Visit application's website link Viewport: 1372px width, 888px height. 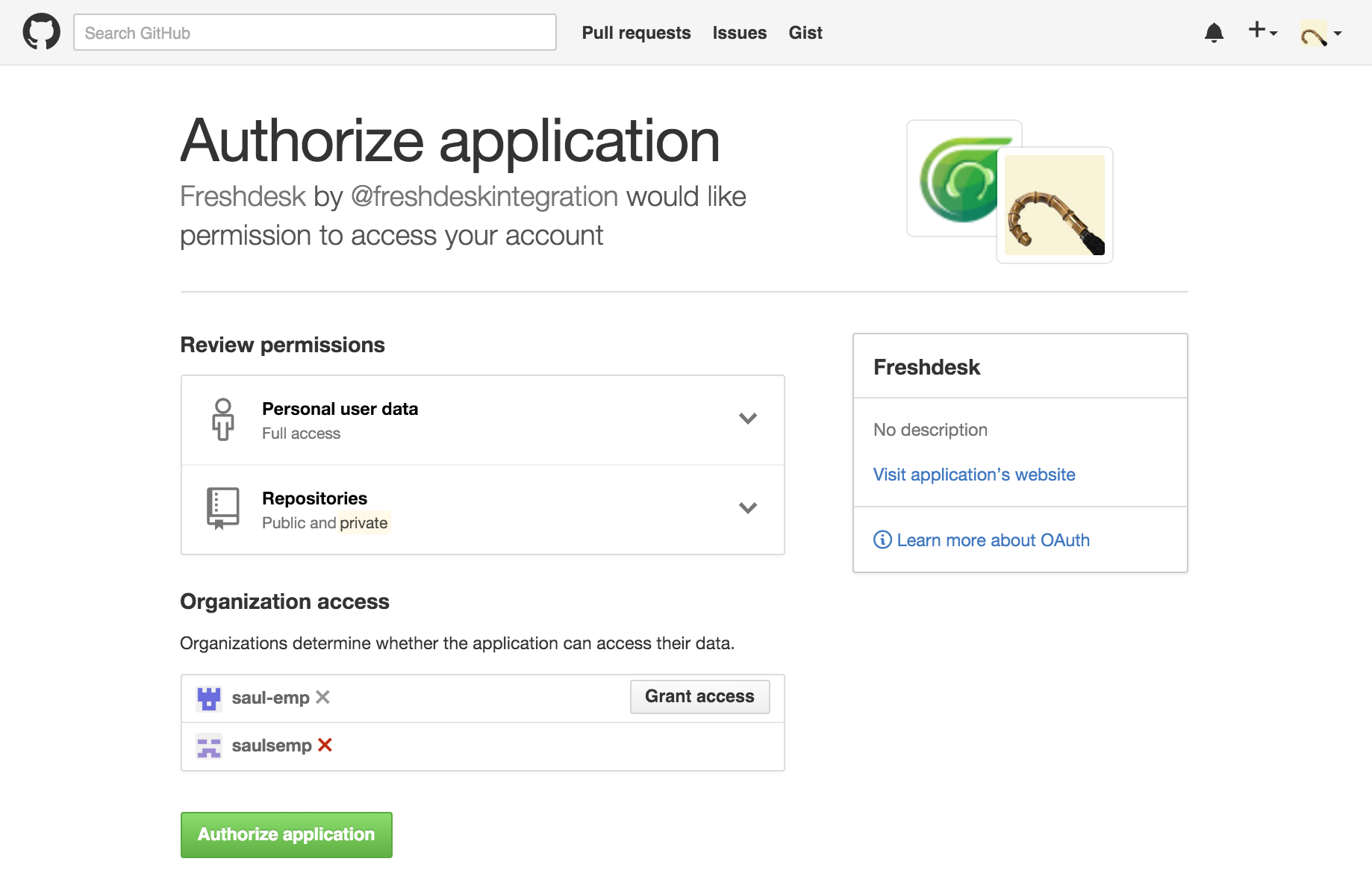click(974, 475)
